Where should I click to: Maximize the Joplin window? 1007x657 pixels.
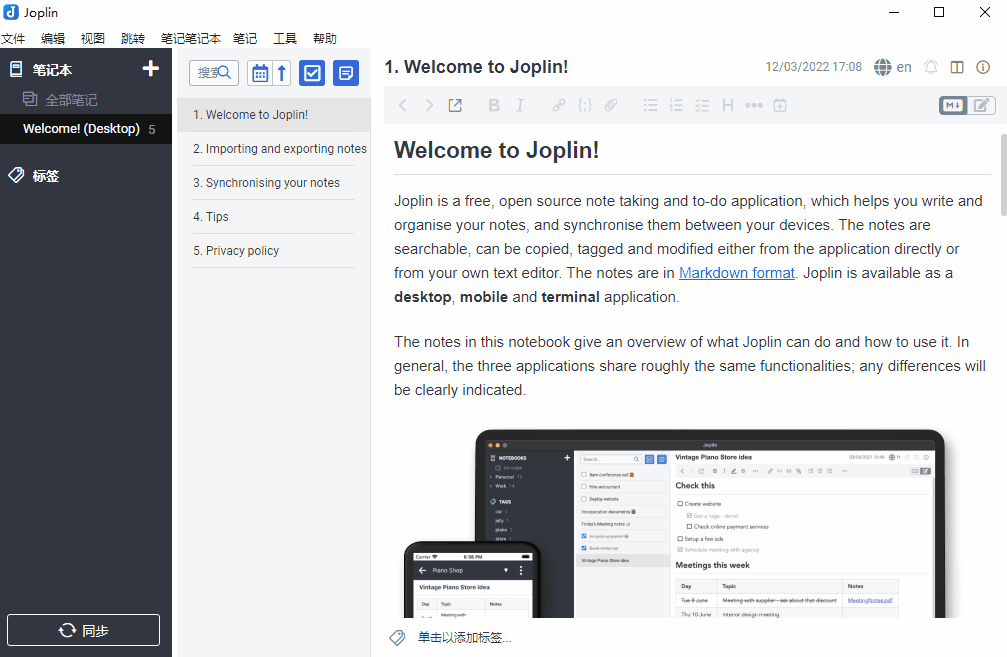tap(939, 12)
